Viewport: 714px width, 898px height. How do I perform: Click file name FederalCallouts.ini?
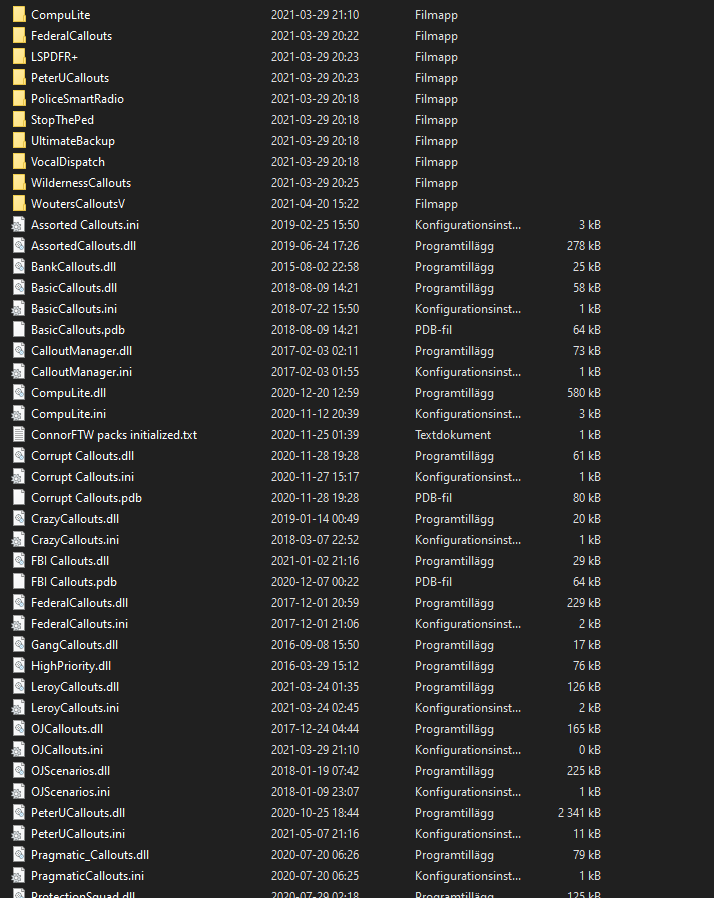80,624
